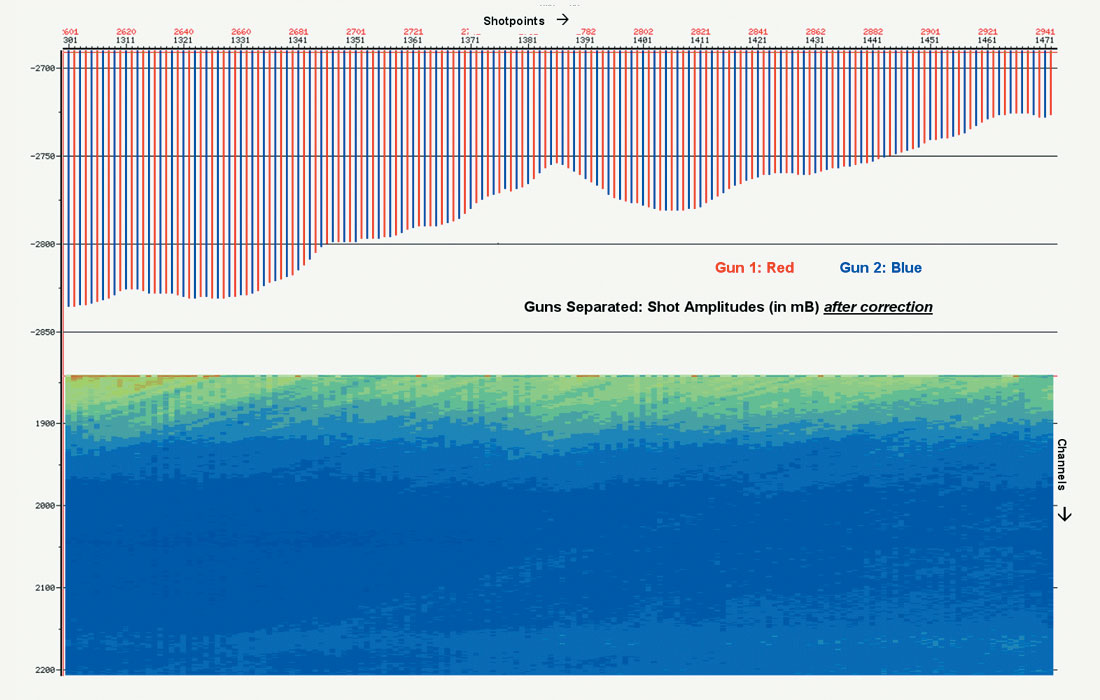Click the black shot number 1371

click(470, 40)
